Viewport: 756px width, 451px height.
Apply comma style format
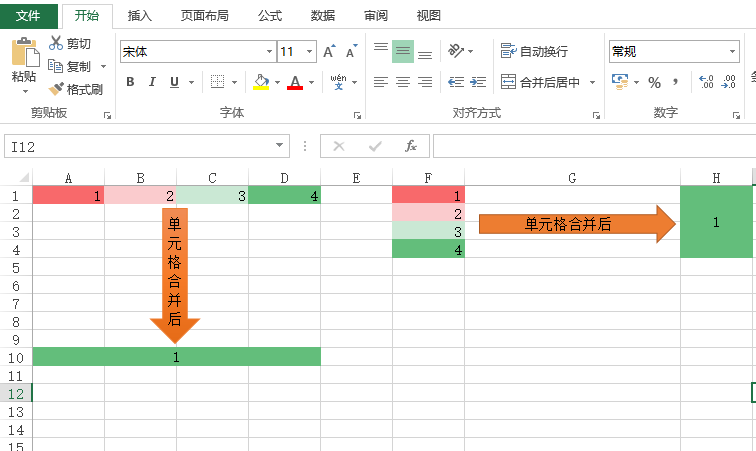(x=676, y=82)
